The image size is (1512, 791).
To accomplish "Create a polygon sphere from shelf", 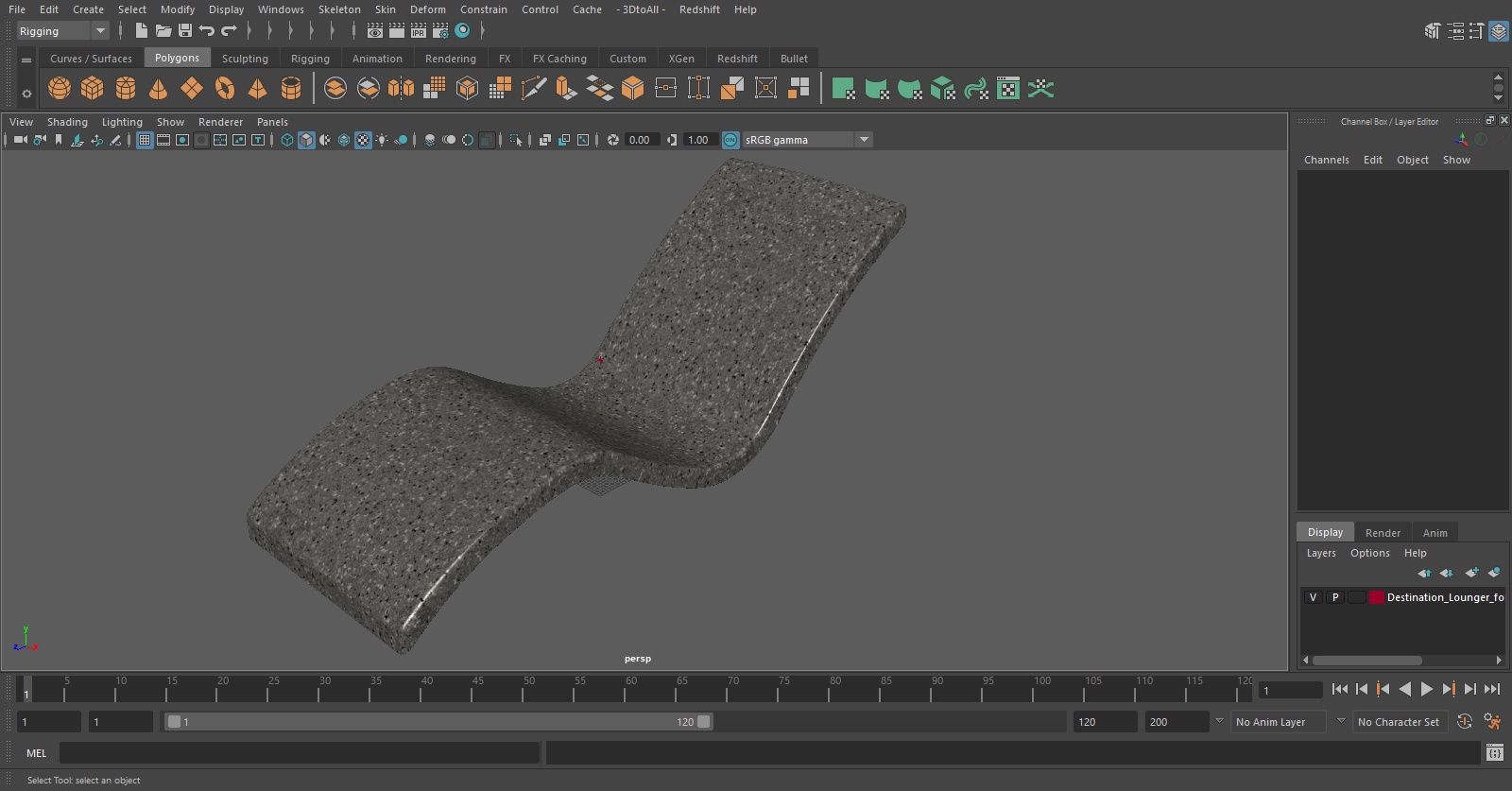I will [x=60, y=89].
